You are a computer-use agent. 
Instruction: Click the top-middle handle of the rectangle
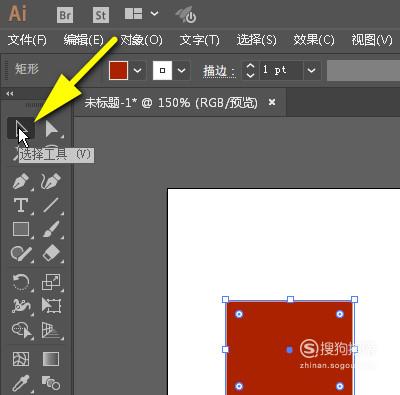pos(290,299)
